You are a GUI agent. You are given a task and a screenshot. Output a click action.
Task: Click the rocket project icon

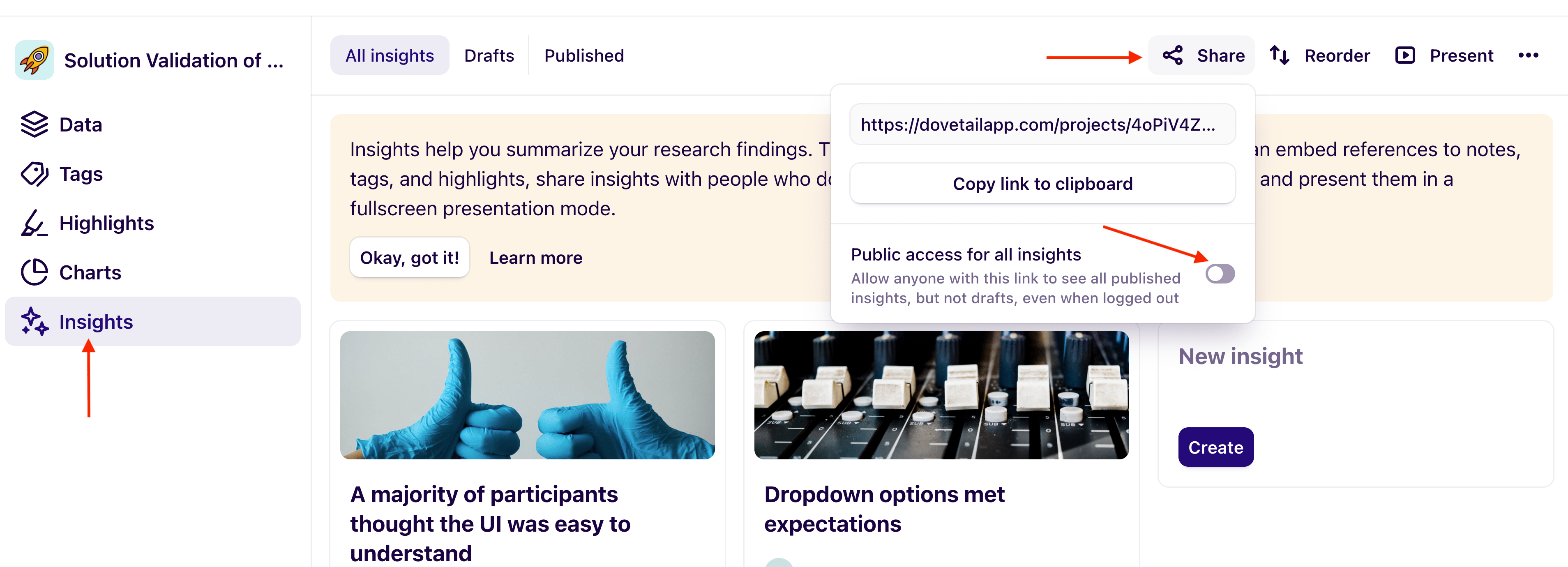[x=34, y=60]
